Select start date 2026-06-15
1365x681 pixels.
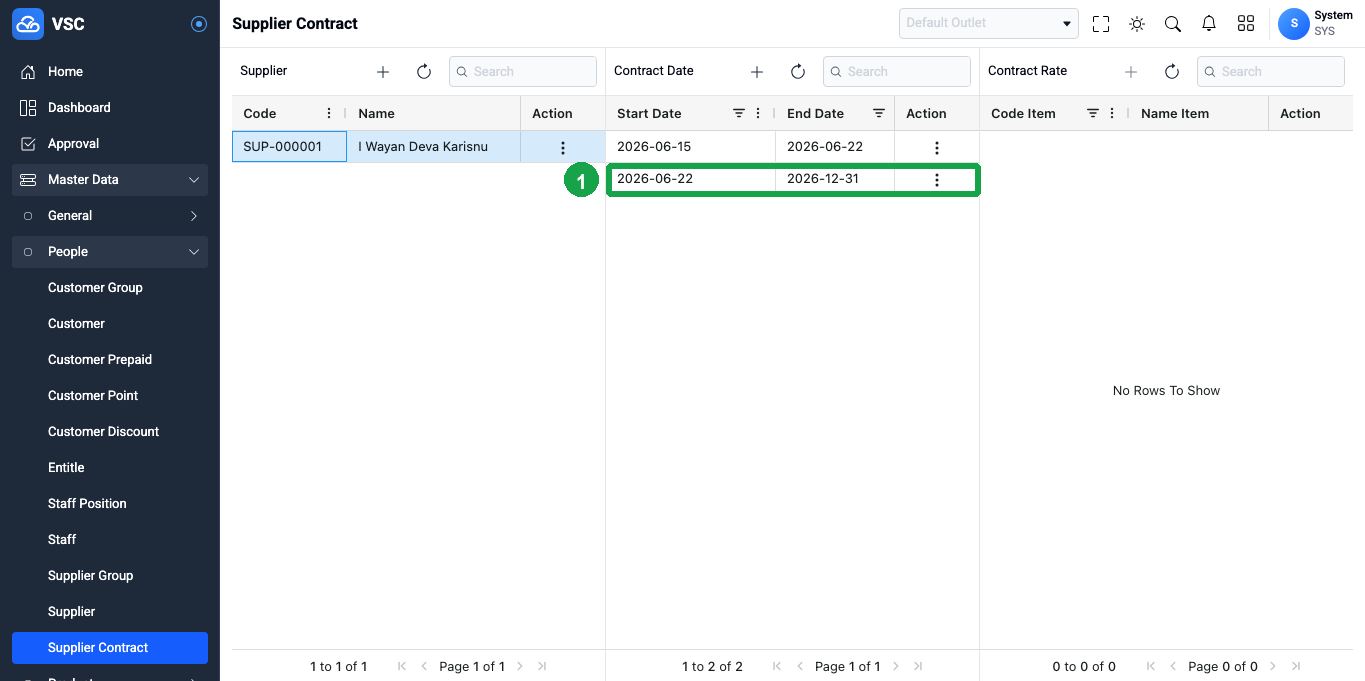pyautogui.click(x=691, y=146)
